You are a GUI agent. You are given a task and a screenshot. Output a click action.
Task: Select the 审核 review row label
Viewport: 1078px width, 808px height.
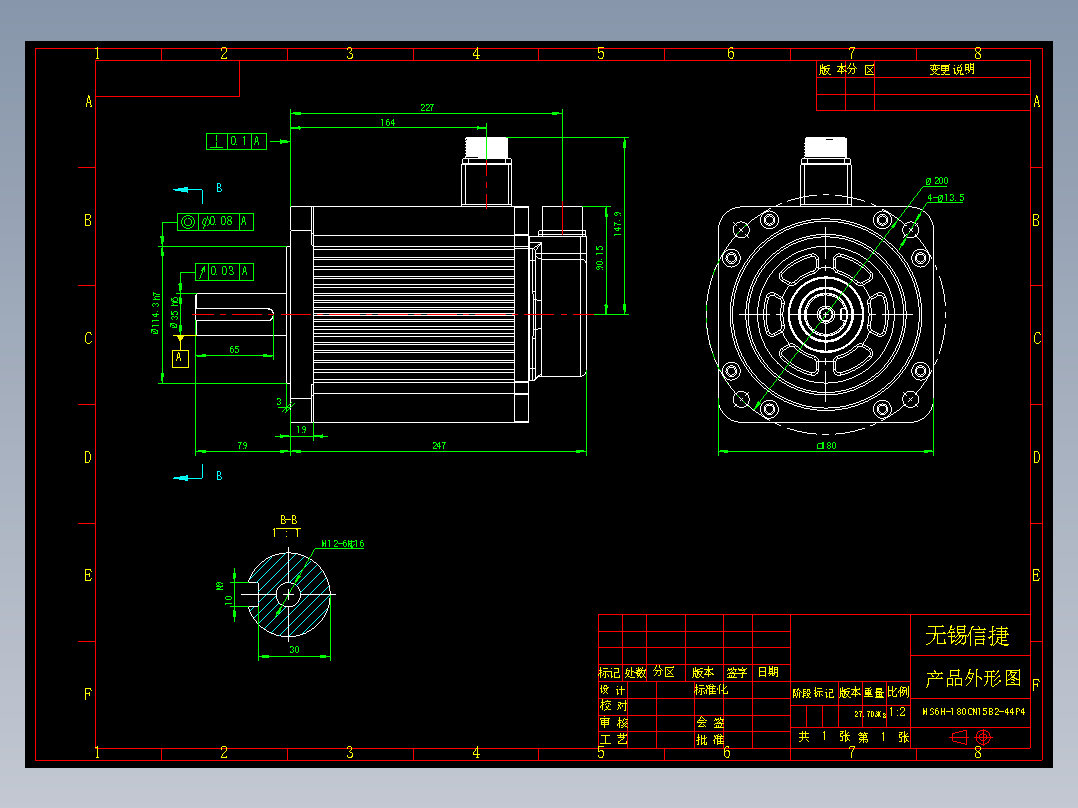[x=613, y=723]
